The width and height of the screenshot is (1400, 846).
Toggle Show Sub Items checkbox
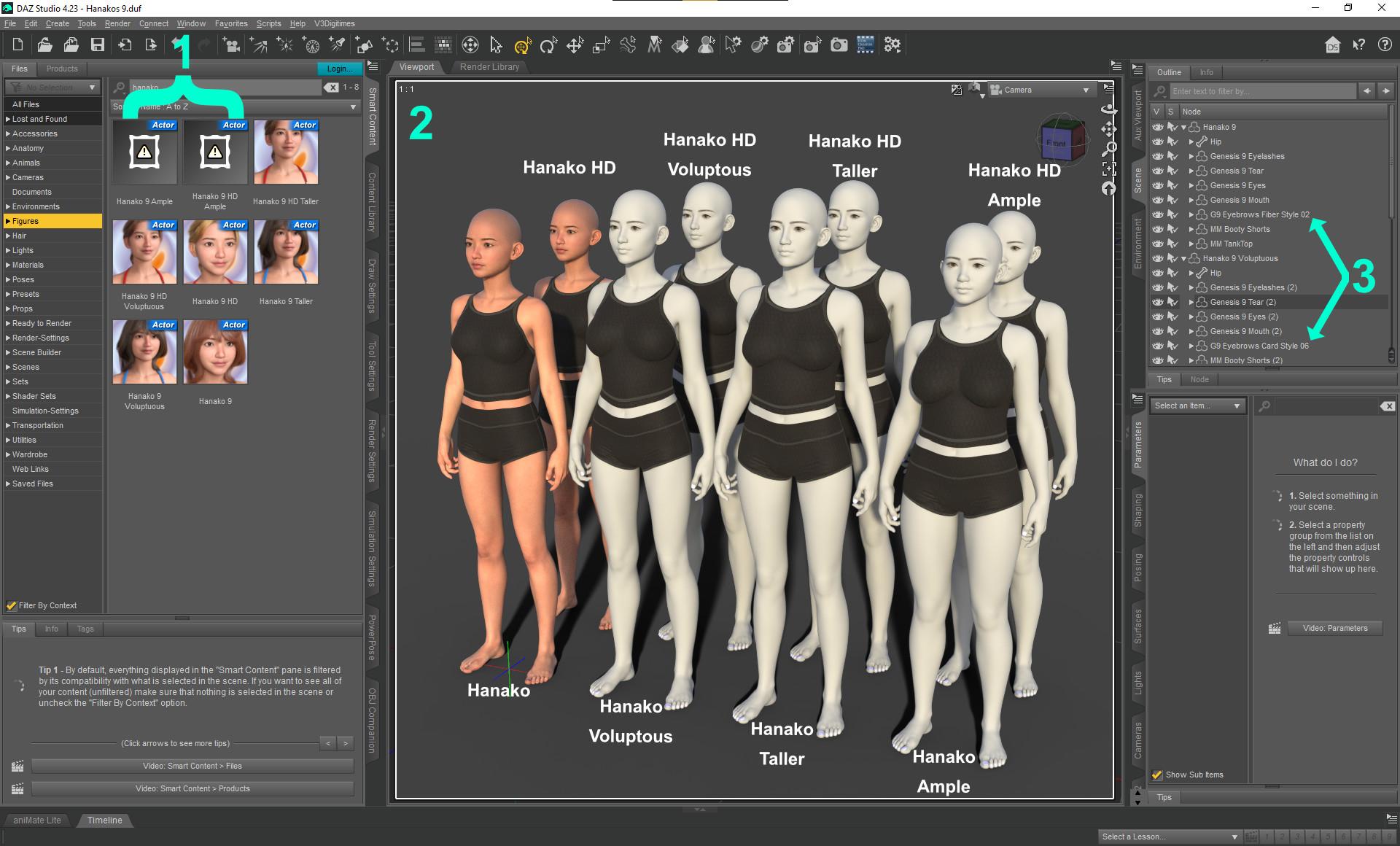coord(1157,775)
